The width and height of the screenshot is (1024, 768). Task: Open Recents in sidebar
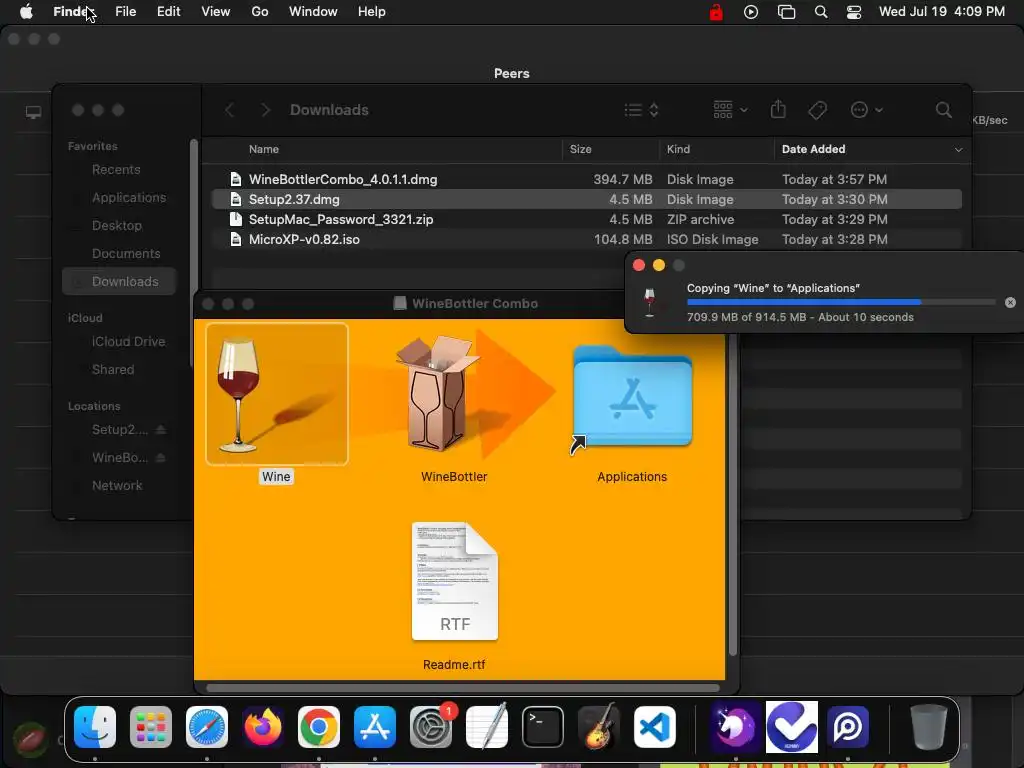point(116,170)
